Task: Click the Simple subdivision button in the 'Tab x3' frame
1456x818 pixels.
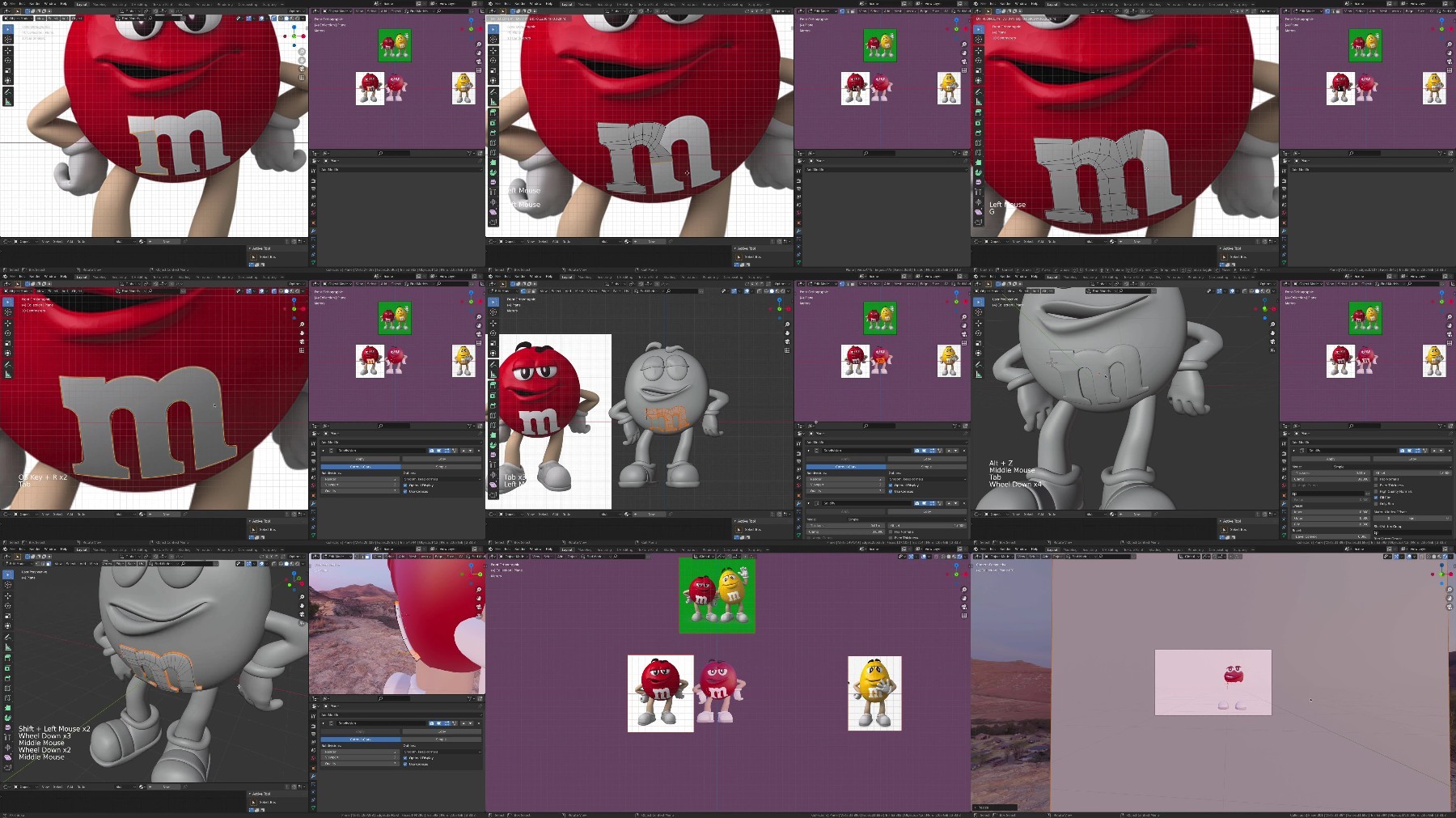Action: 927,467
